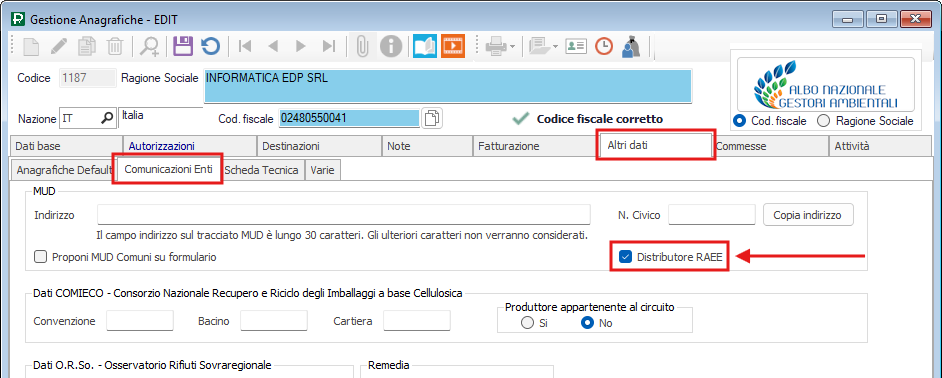Select the Cod. fiscale radio button
Screen dimensions: 942x378
tap(740, 121)
